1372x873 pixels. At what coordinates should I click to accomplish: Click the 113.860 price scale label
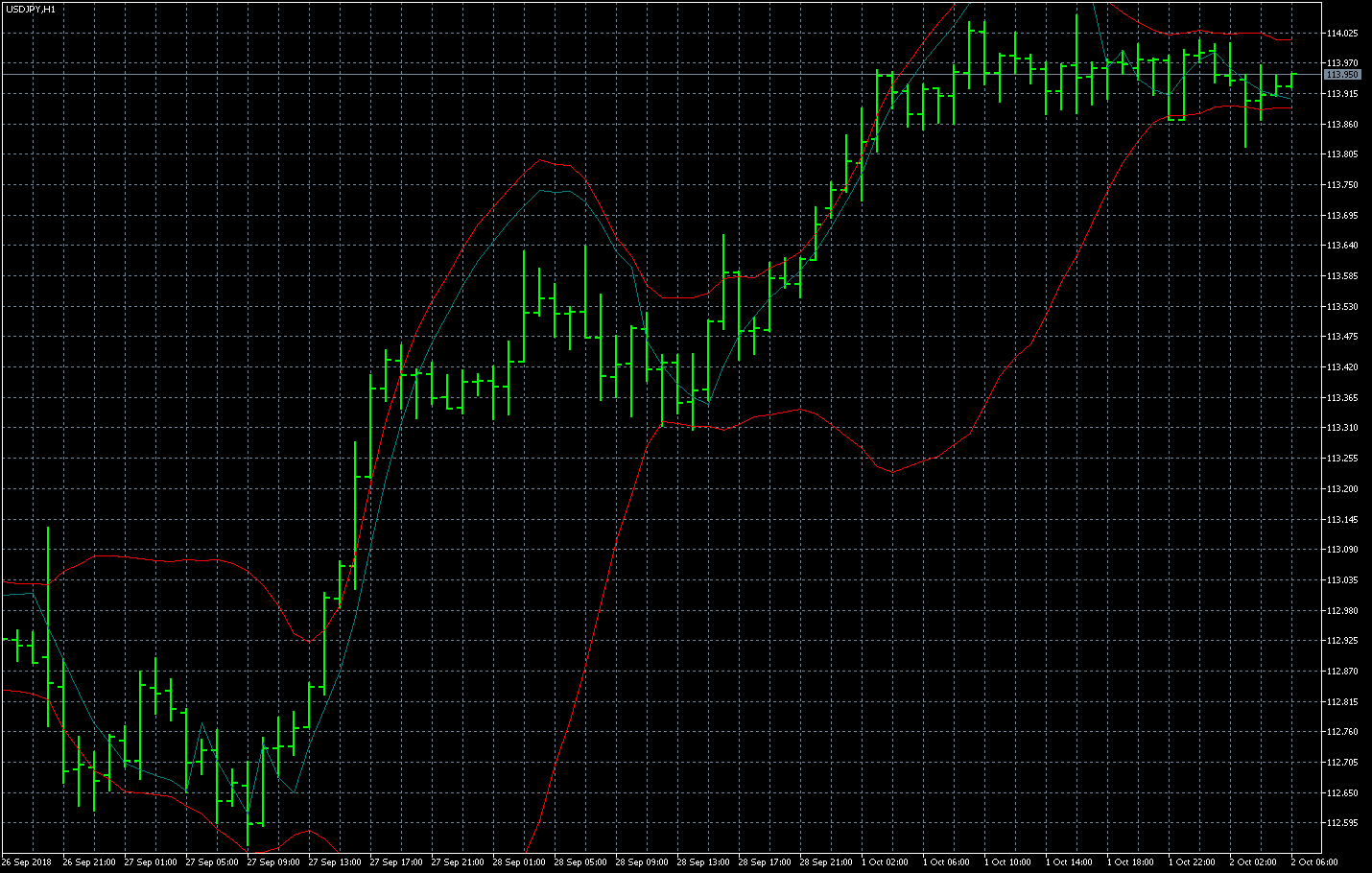tap(1342, 125)
